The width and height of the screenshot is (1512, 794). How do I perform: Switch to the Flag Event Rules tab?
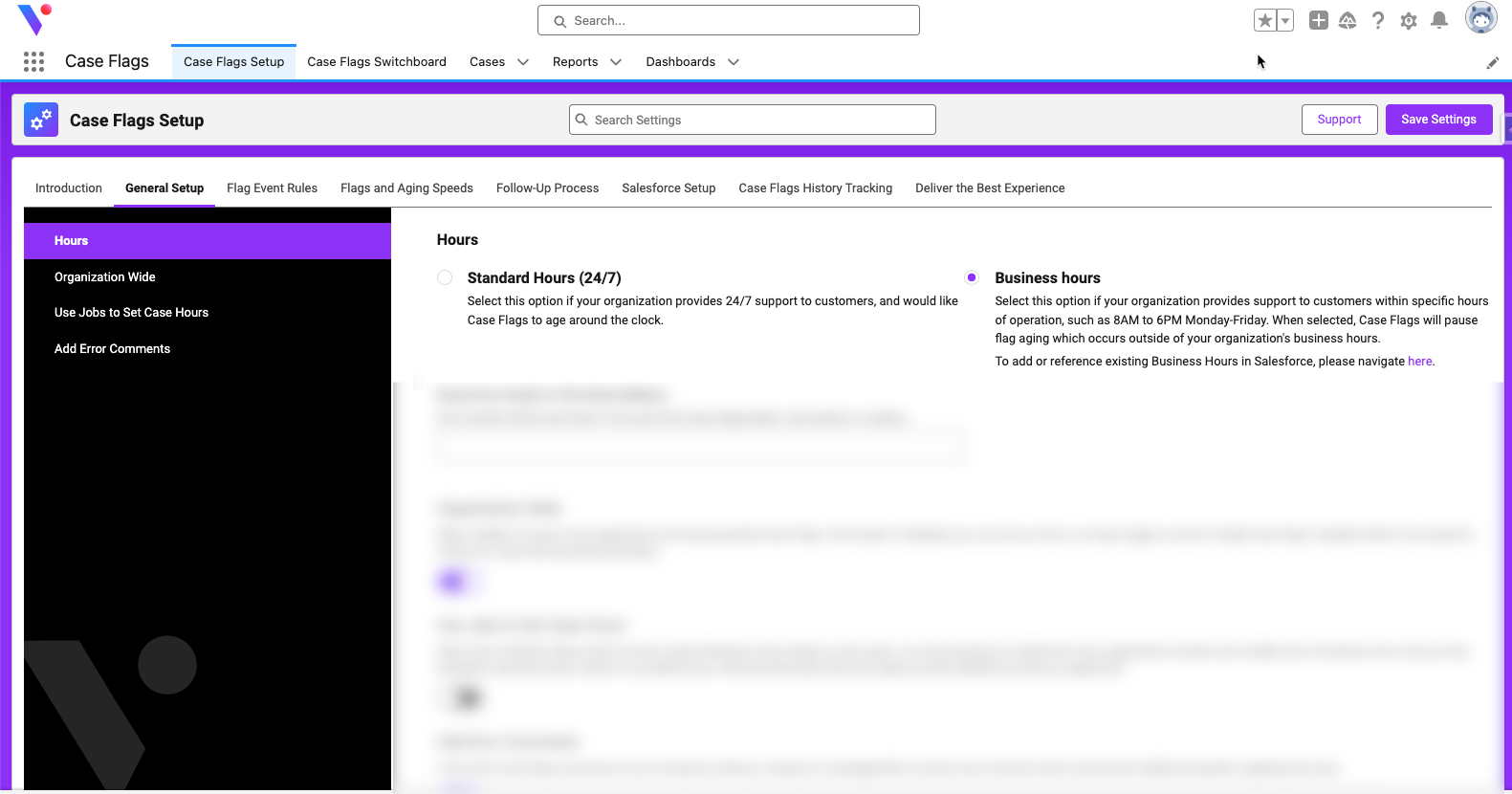point(272,188)
